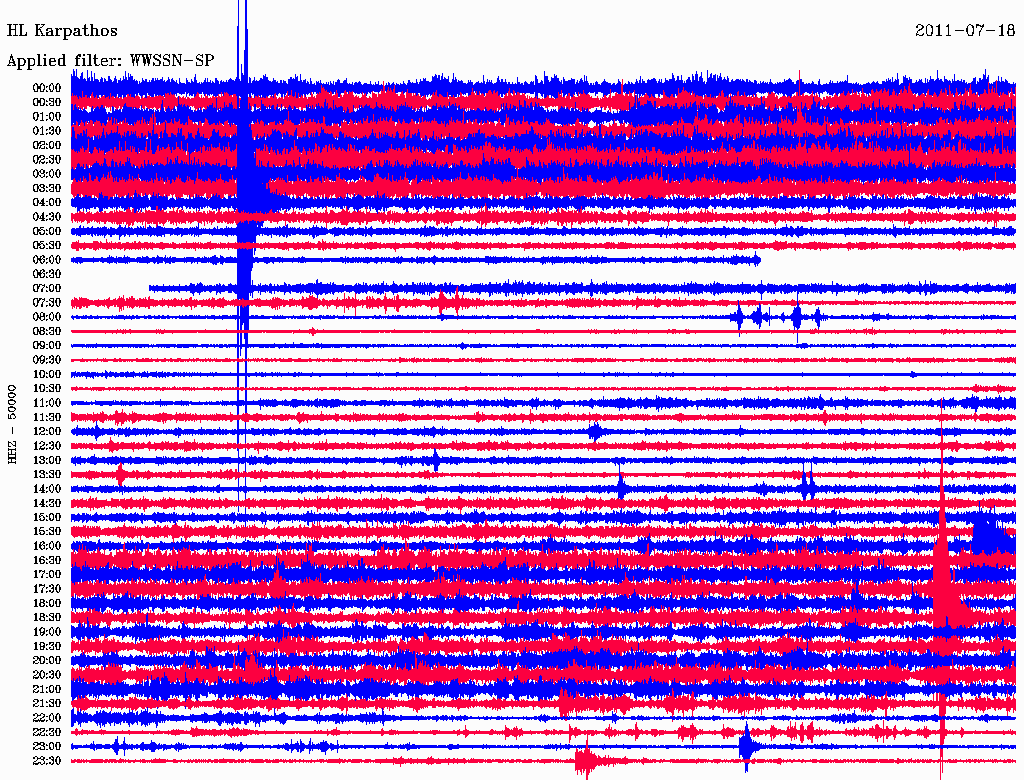The width and height of the screenshot is (1024, 780).
Task: Select the 18:00 time label
Action: pyautogui.click(x=47, y=603)
